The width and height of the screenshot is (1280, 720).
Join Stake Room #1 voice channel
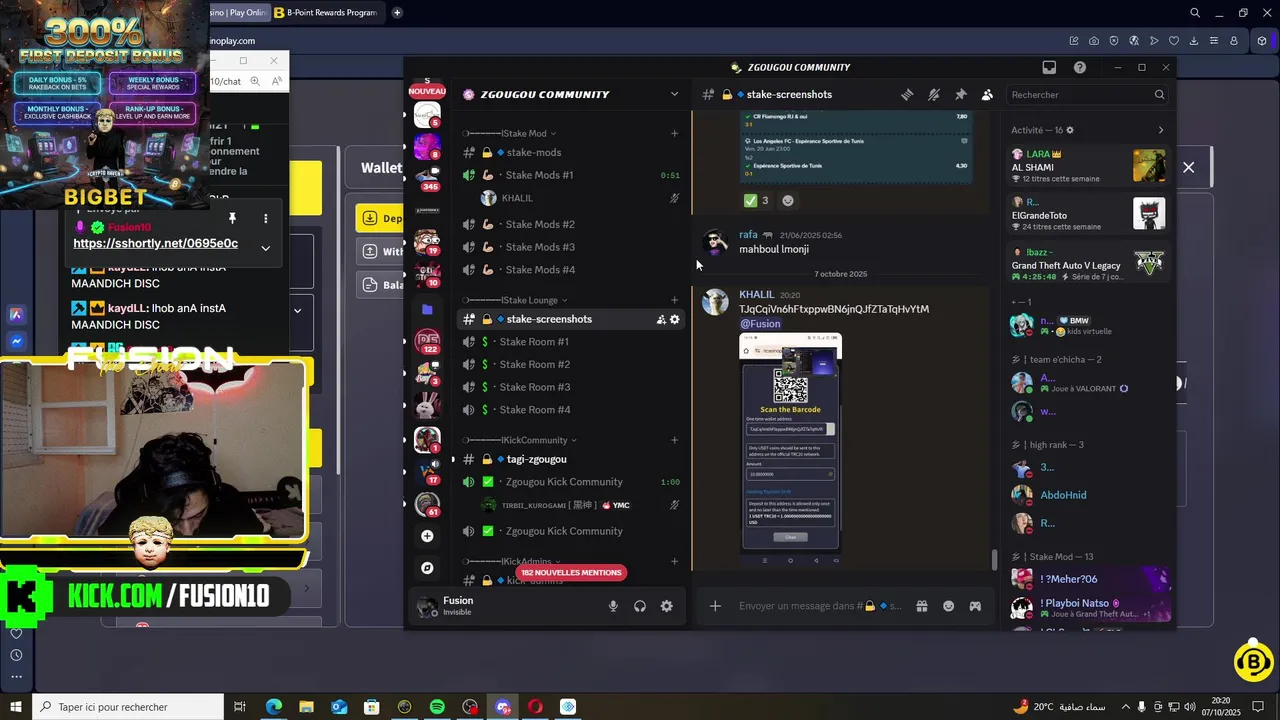click(571, 342)
